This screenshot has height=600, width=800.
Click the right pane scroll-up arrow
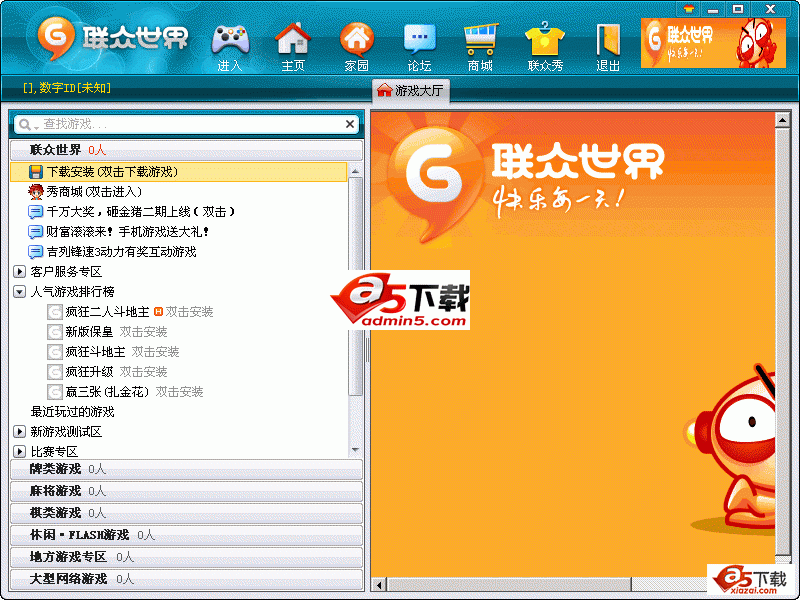click(x=782, y=119)
